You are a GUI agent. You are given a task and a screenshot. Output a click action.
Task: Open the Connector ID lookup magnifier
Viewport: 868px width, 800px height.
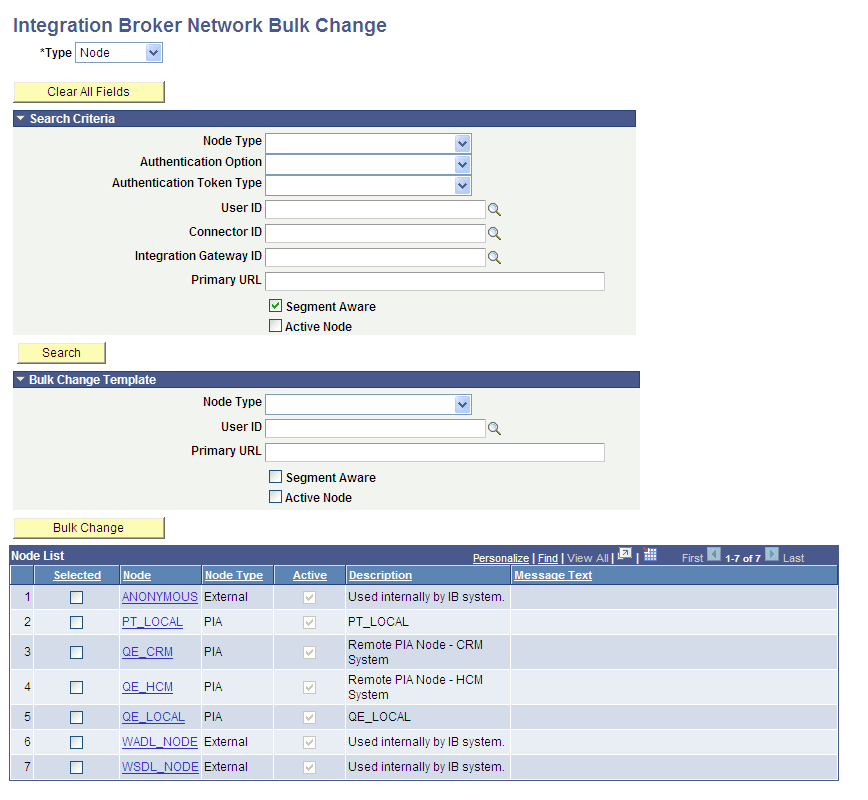point(494,233)
